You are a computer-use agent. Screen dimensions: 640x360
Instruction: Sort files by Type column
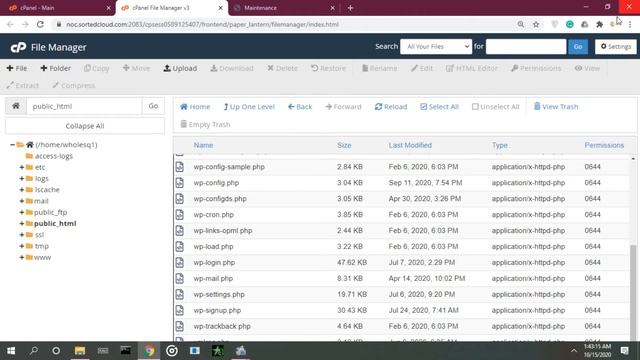tap(500, 145)
